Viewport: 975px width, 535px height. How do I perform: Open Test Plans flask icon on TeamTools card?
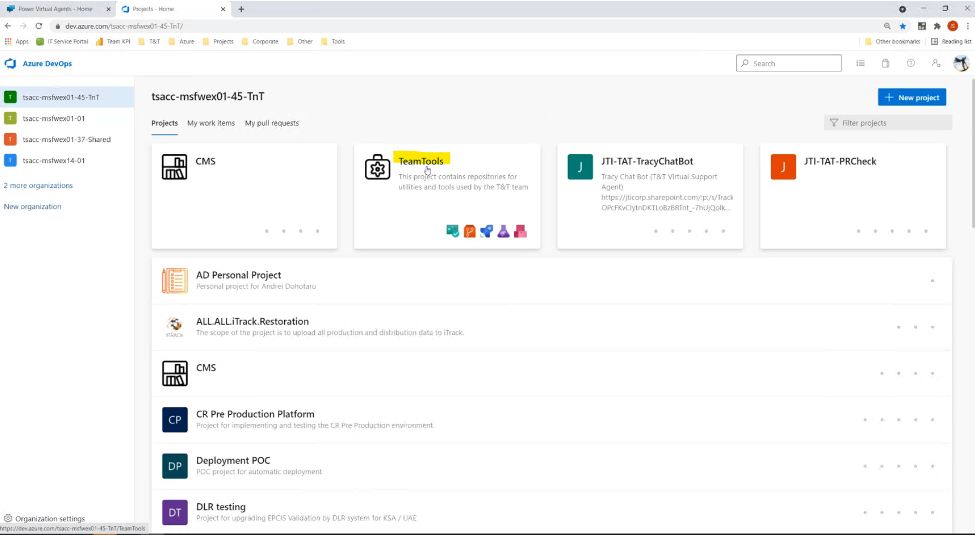[504, 231]
